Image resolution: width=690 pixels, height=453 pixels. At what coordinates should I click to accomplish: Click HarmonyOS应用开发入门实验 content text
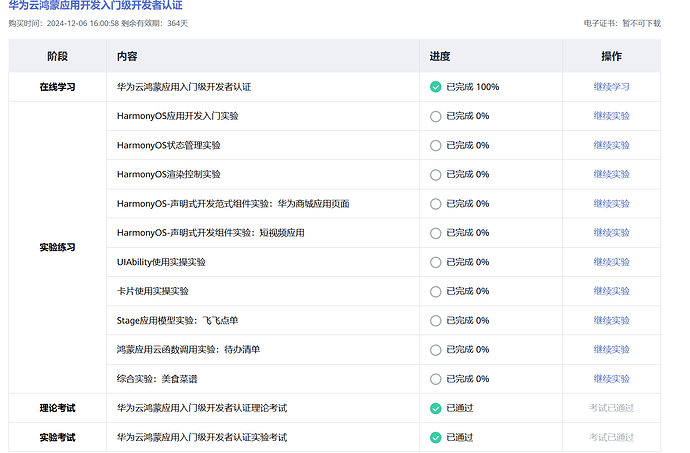[x=177, y=116]
